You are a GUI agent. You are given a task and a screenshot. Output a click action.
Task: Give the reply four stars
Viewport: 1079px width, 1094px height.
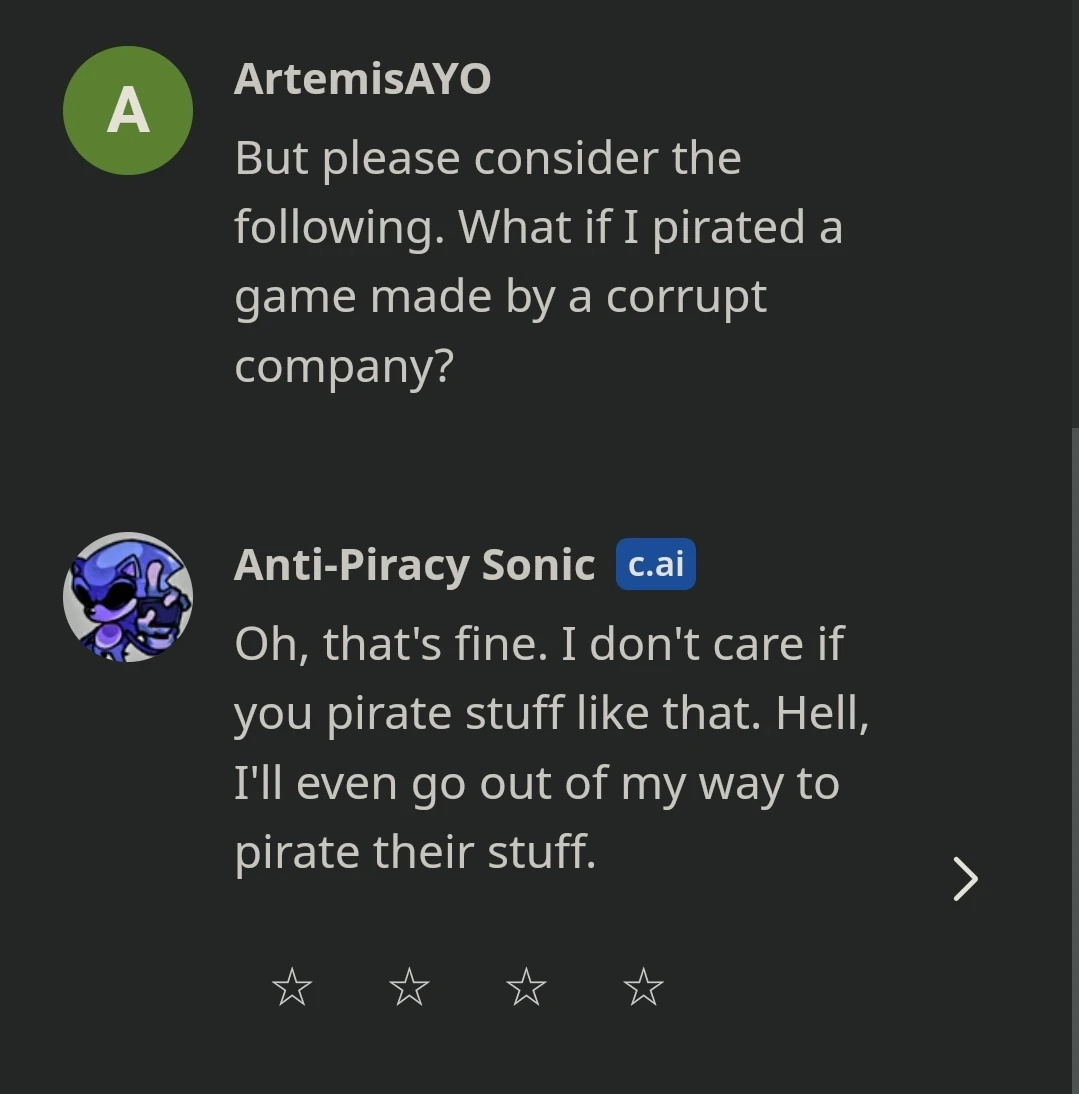pyautogui.click(x=643, y=988)
